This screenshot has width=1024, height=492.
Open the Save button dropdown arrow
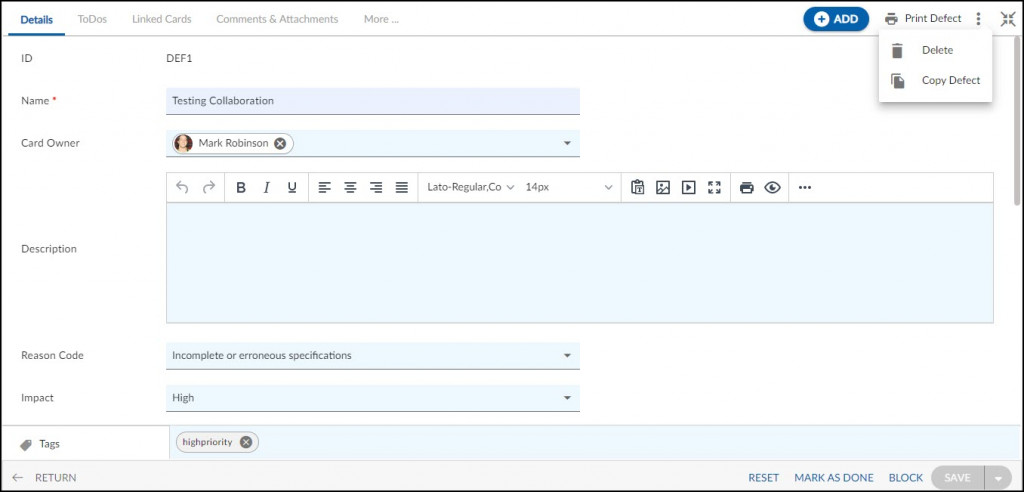(x=998, y=478)
